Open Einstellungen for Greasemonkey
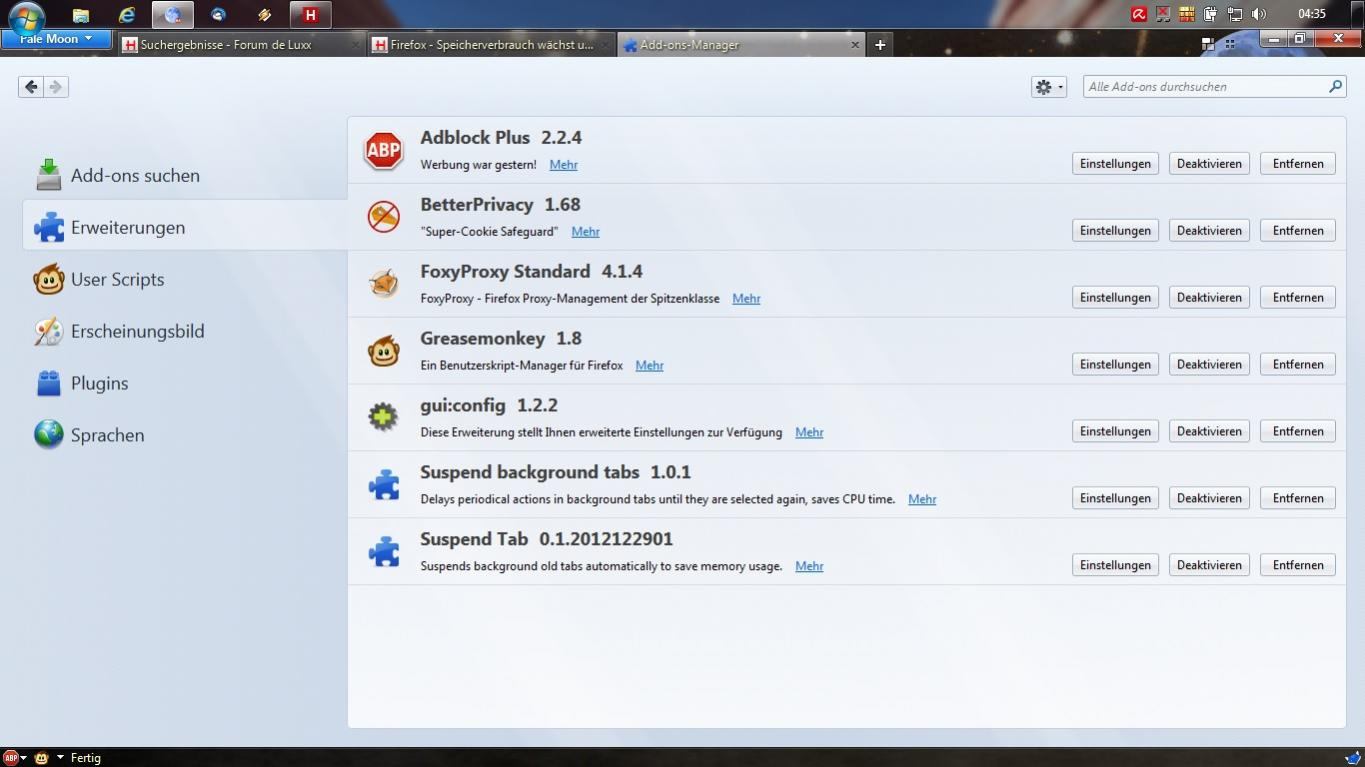The image size is (1365, 767). pyautogui.click(x=1115, y=364)
